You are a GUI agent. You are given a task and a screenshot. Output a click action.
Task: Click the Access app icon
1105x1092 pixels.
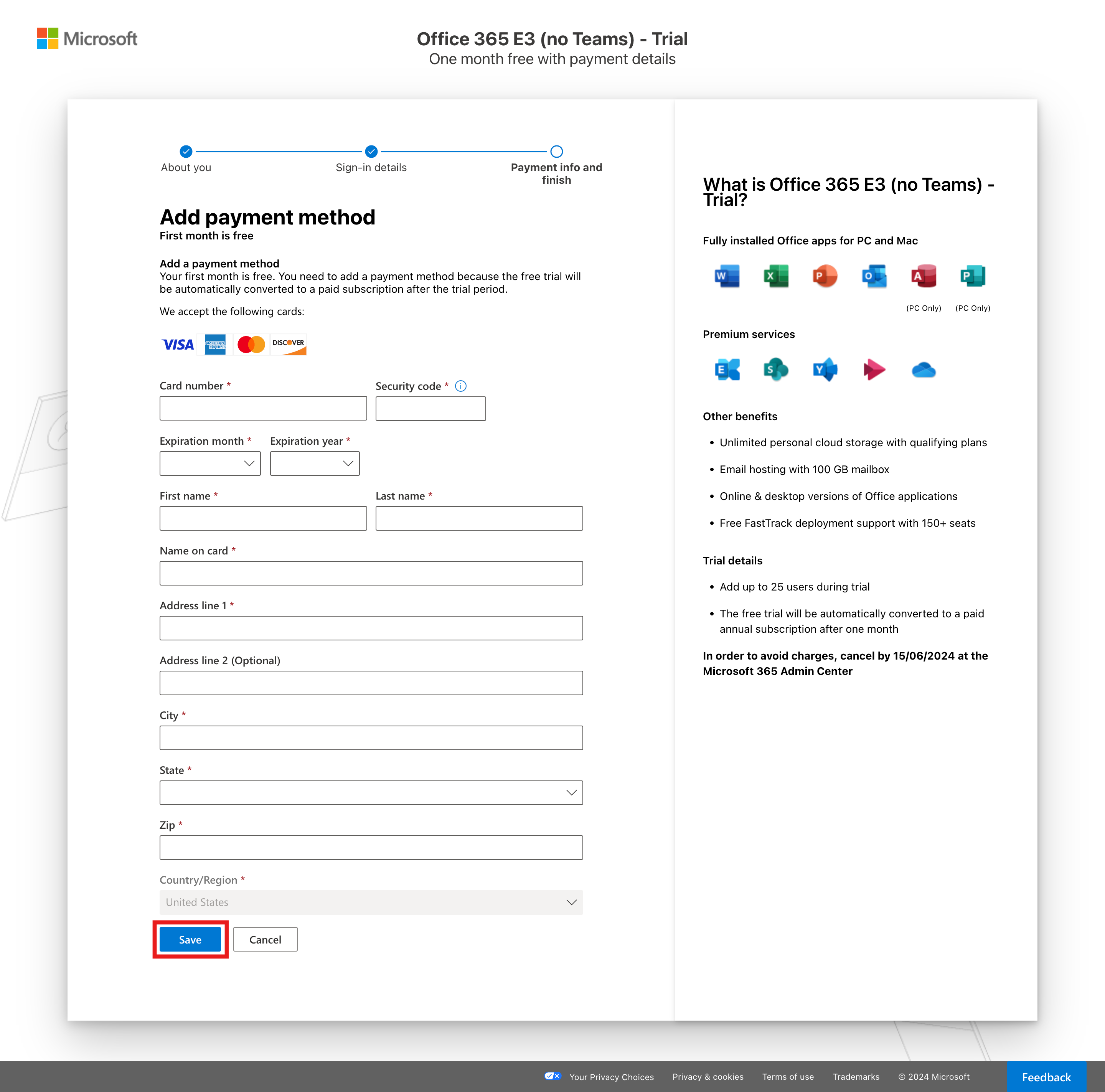pos(924,276)
